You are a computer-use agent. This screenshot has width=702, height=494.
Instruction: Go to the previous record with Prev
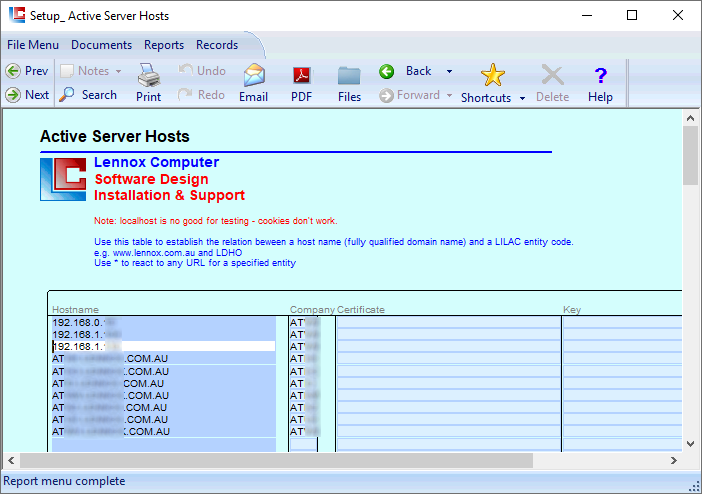pos(27,71)
